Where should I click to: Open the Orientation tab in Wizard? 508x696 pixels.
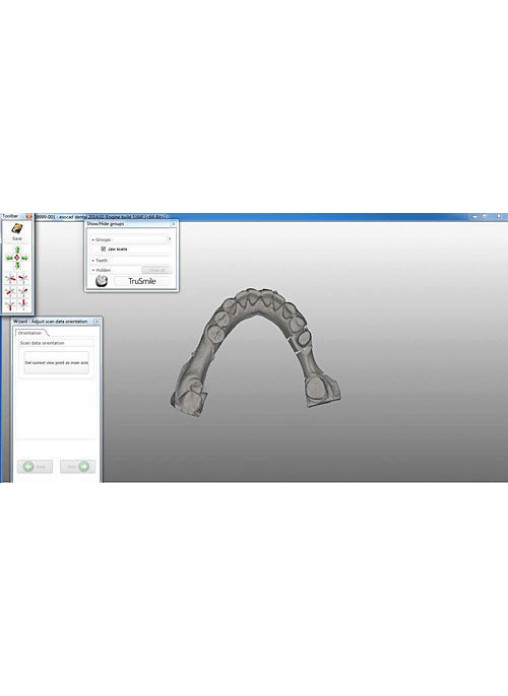[30, 333]
